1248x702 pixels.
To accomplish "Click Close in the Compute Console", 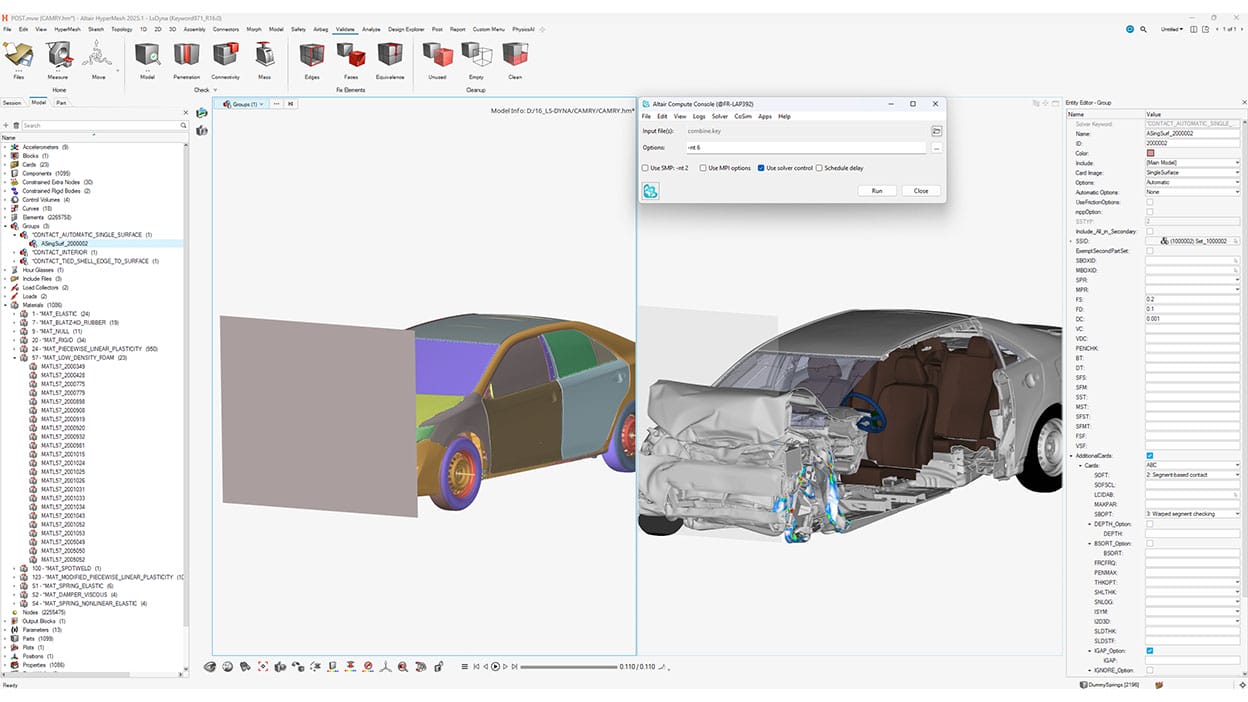I will point(920,190).
